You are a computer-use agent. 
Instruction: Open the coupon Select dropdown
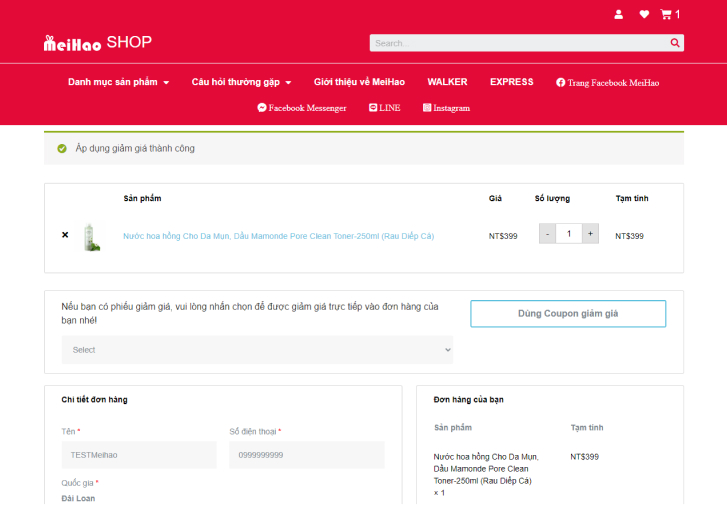[257, 350]
